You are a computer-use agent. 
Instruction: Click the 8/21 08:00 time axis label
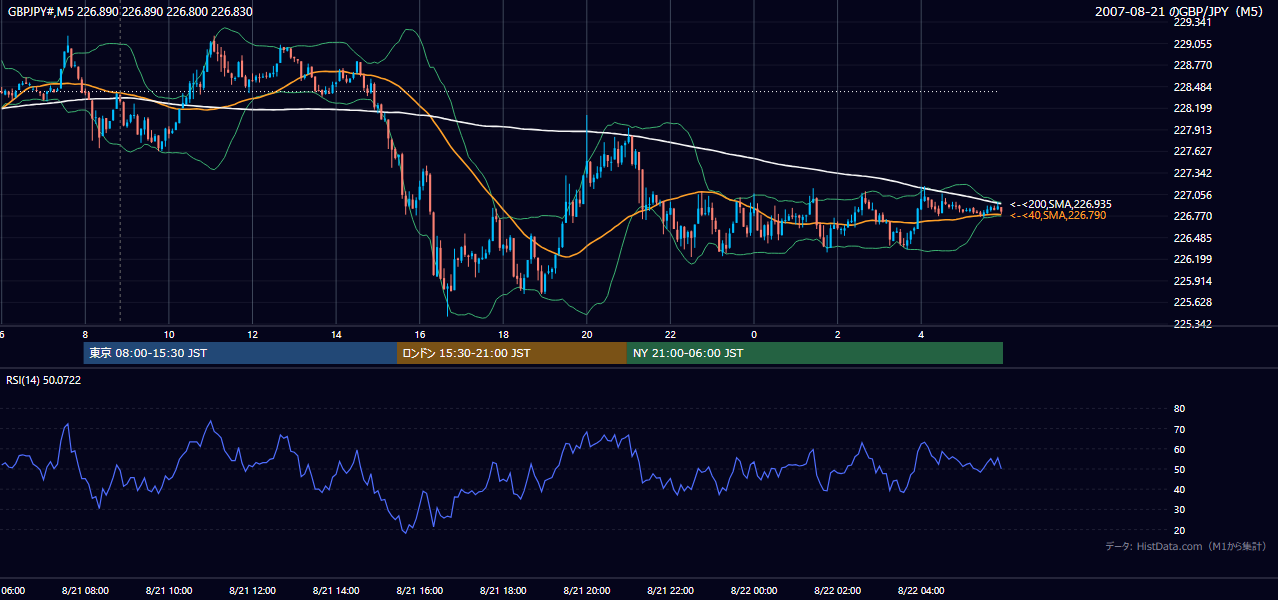coord(84,590)
